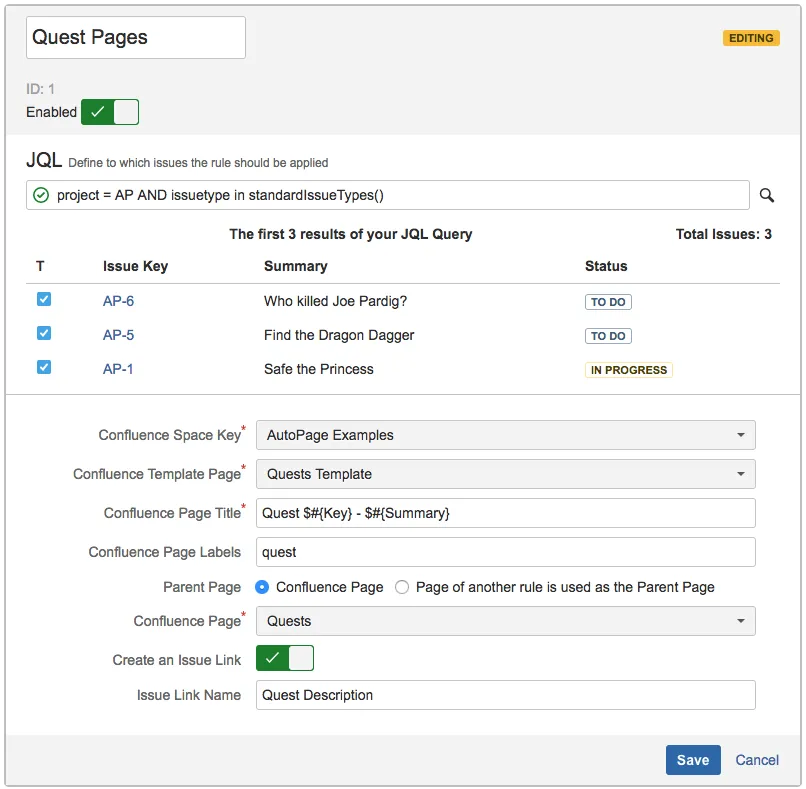Open issue AP-1 link

click(x=118, y=369)
